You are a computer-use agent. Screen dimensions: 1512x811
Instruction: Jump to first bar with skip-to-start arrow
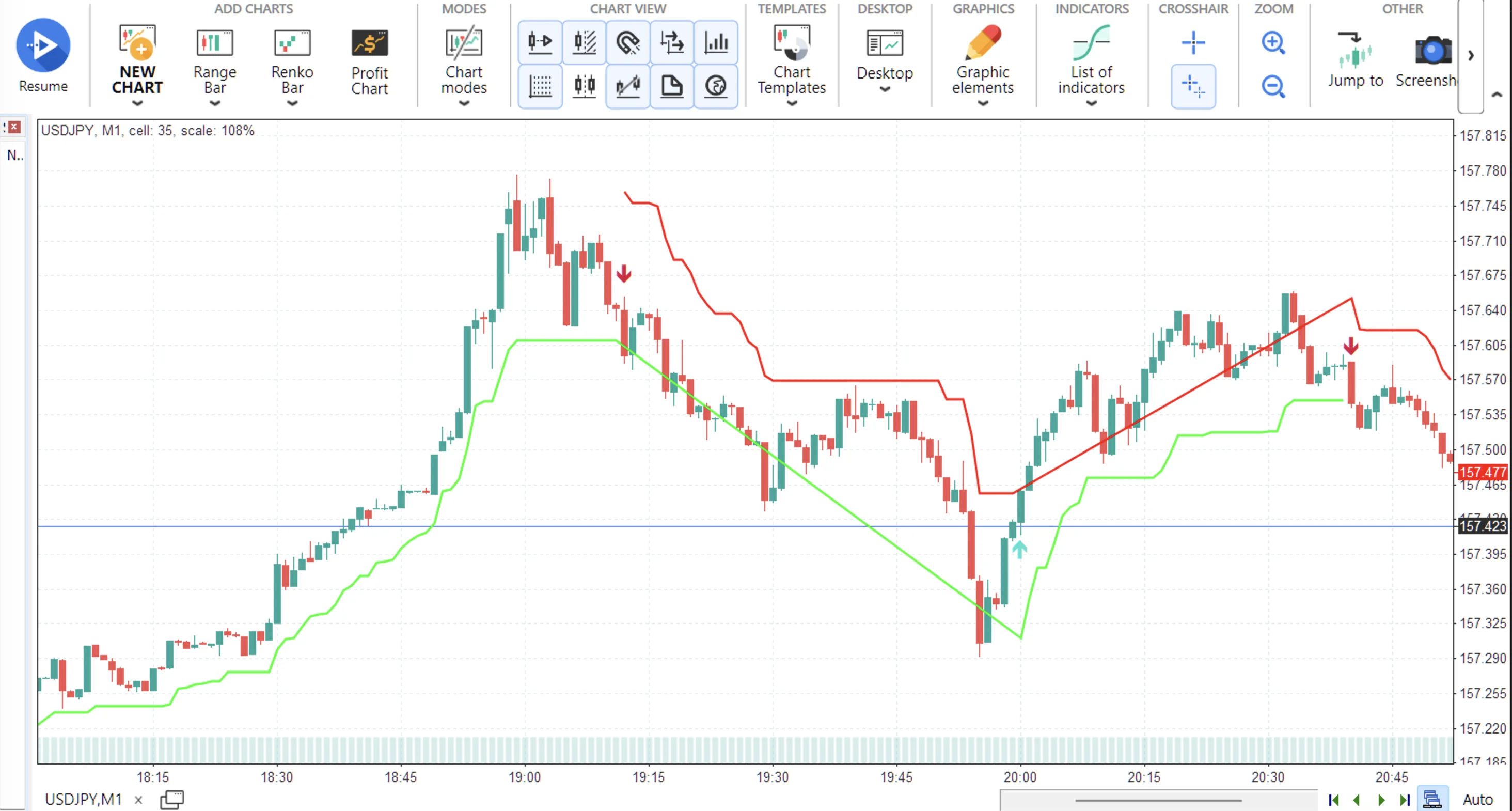[1333, 800]
